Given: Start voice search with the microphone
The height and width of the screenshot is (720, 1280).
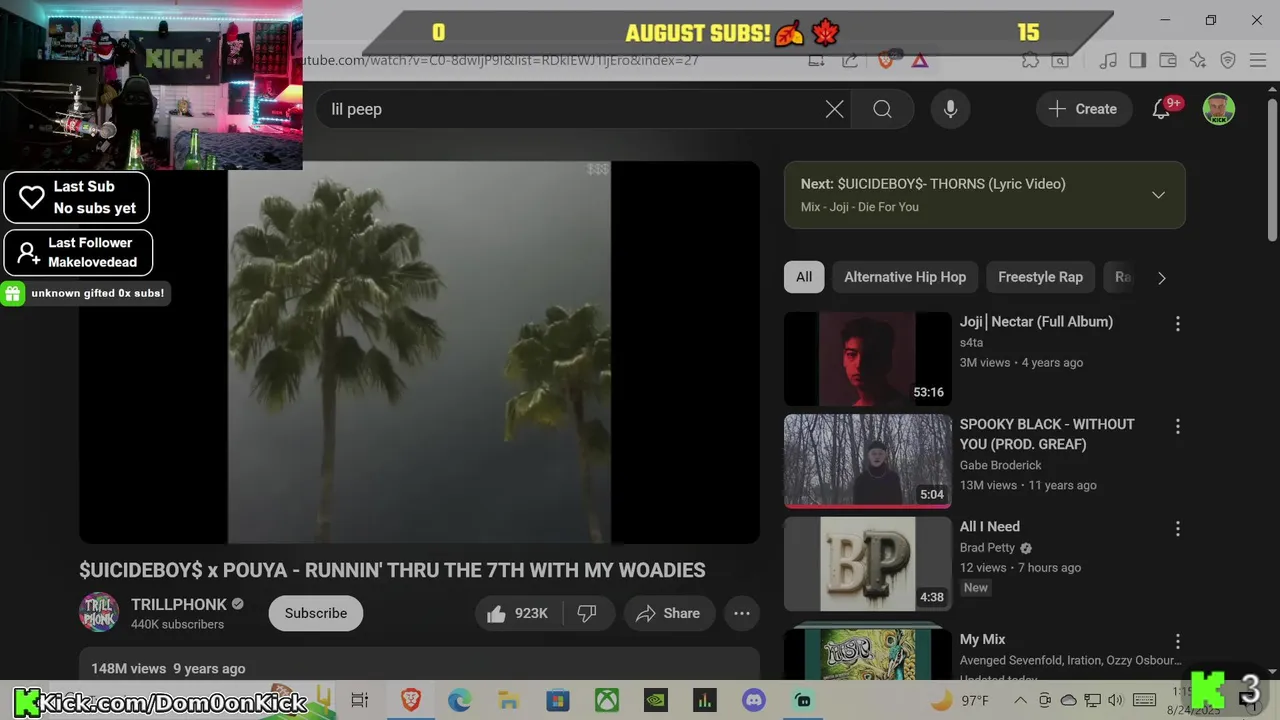Looking at the screenshot, I should tap(950, 109).
